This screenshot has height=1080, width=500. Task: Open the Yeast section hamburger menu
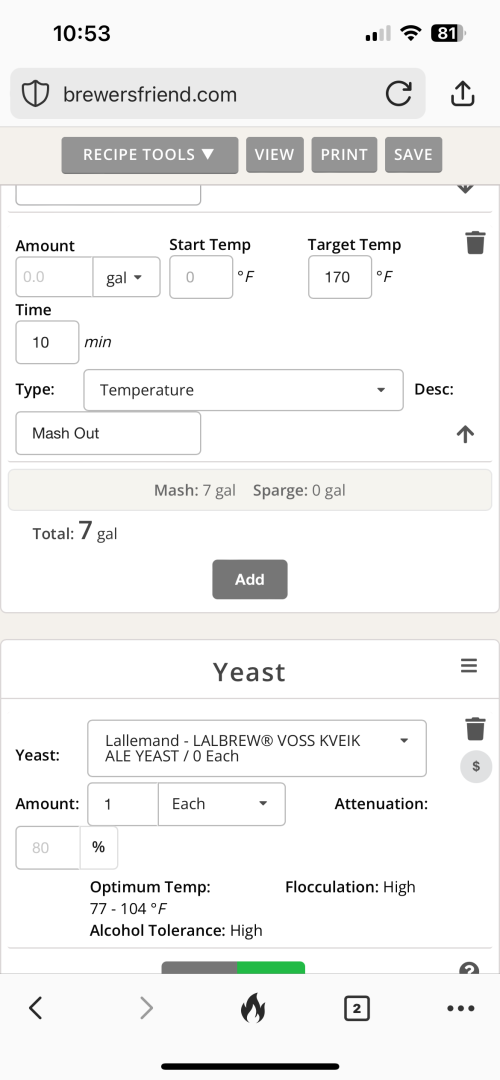click(x=469, y=665)
